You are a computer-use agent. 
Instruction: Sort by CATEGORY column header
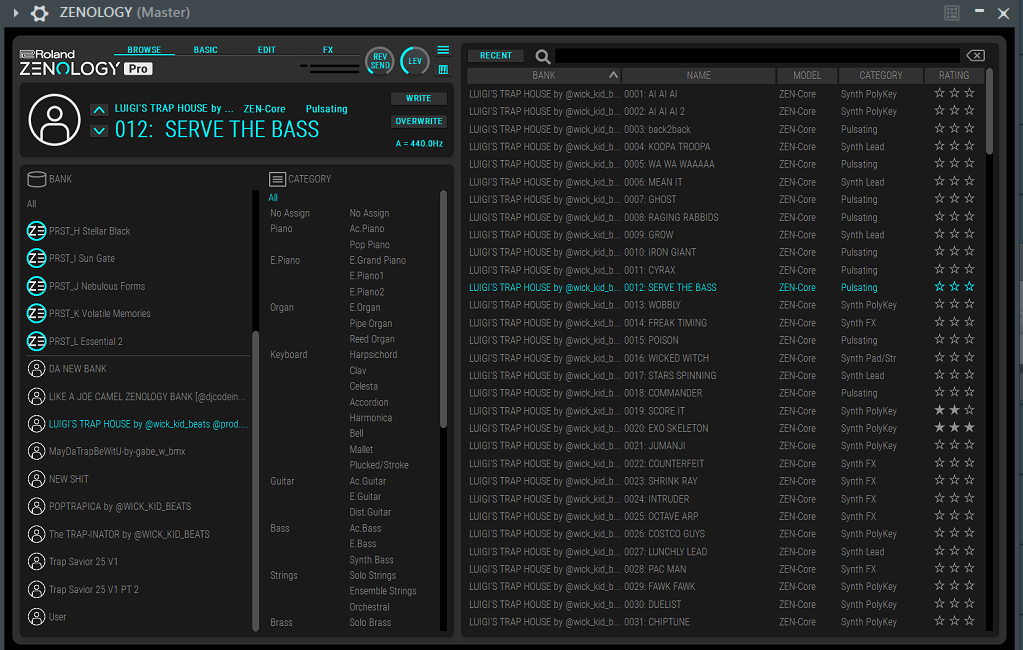881,76
